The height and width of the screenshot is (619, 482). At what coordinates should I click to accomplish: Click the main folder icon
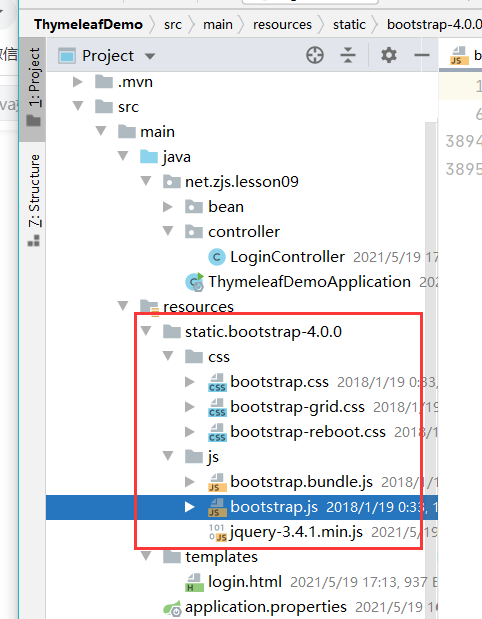pyautogui.click(x=127, y=131)
